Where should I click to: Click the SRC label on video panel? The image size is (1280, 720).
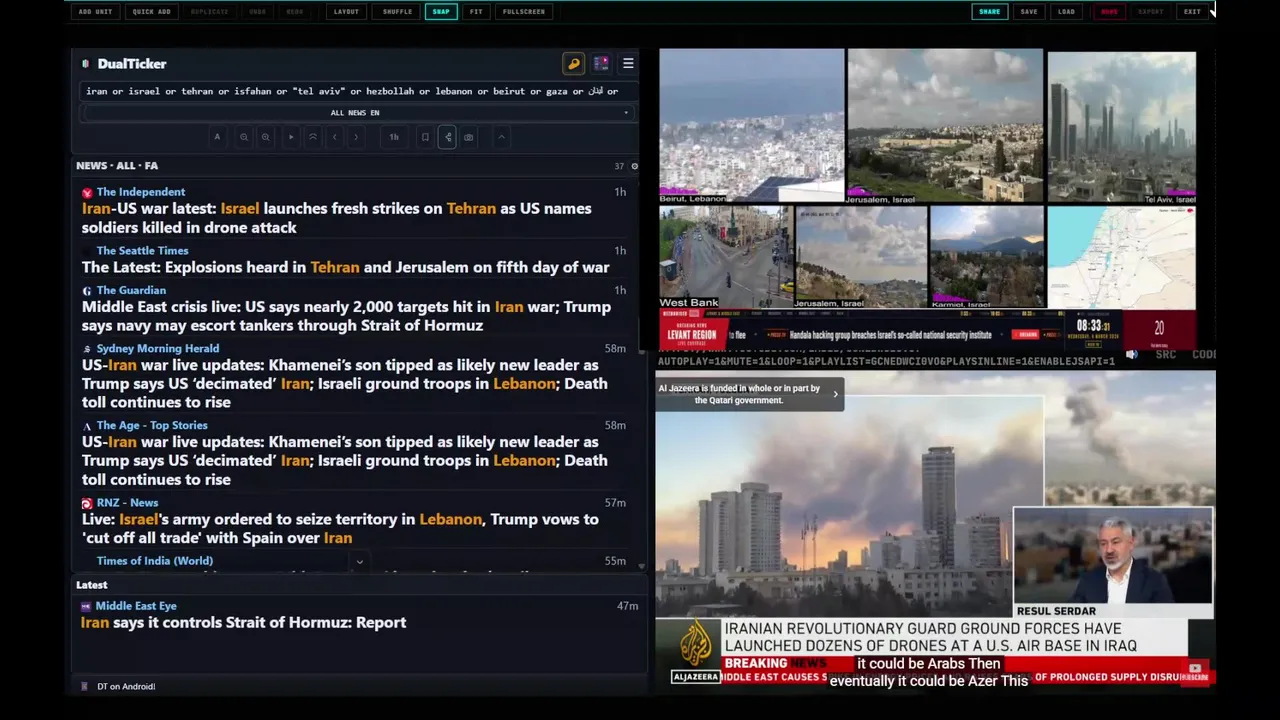click(1165, 355)
